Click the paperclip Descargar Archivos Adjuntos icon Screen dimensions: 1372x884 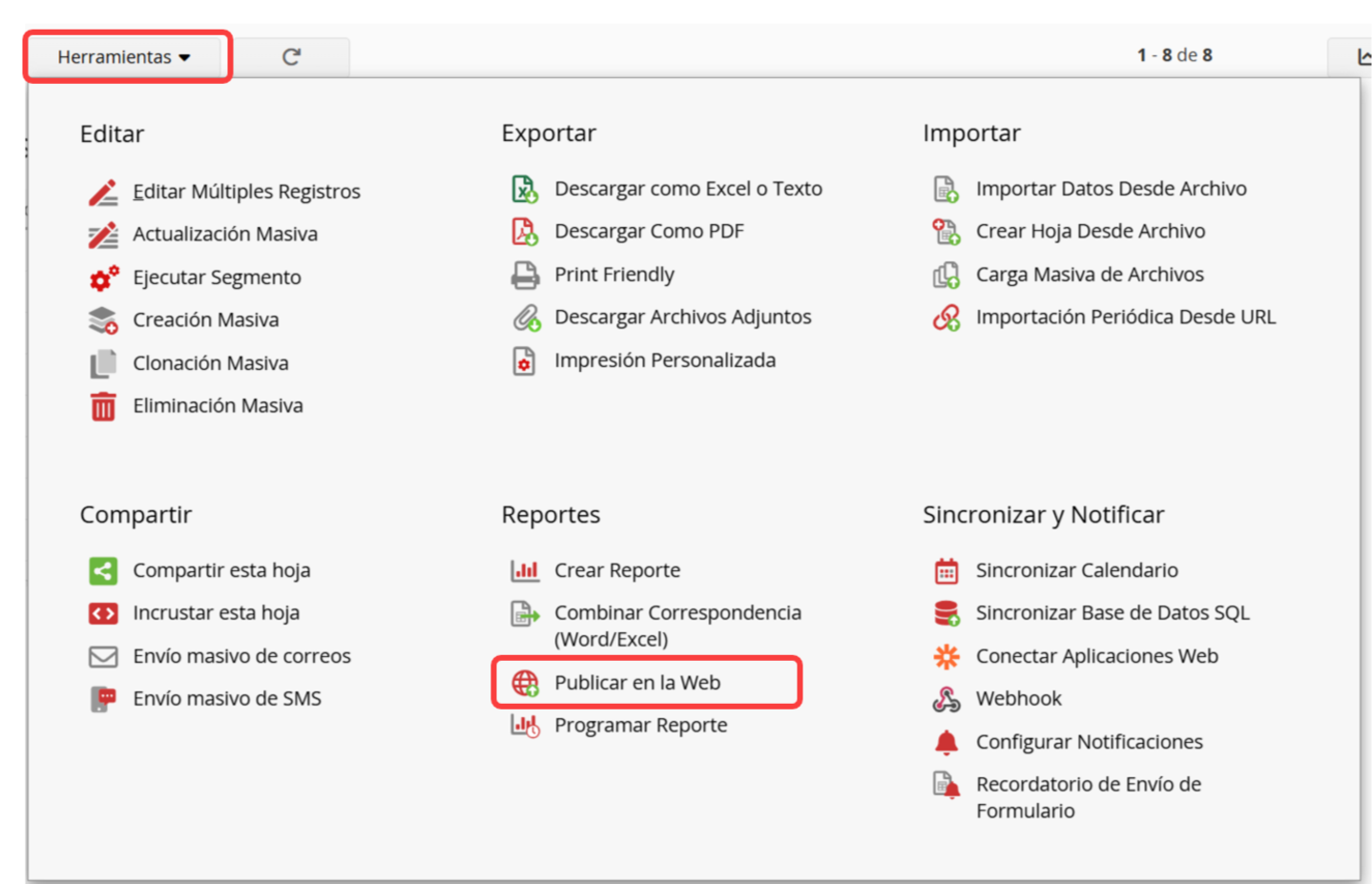(x=526, y=318)
